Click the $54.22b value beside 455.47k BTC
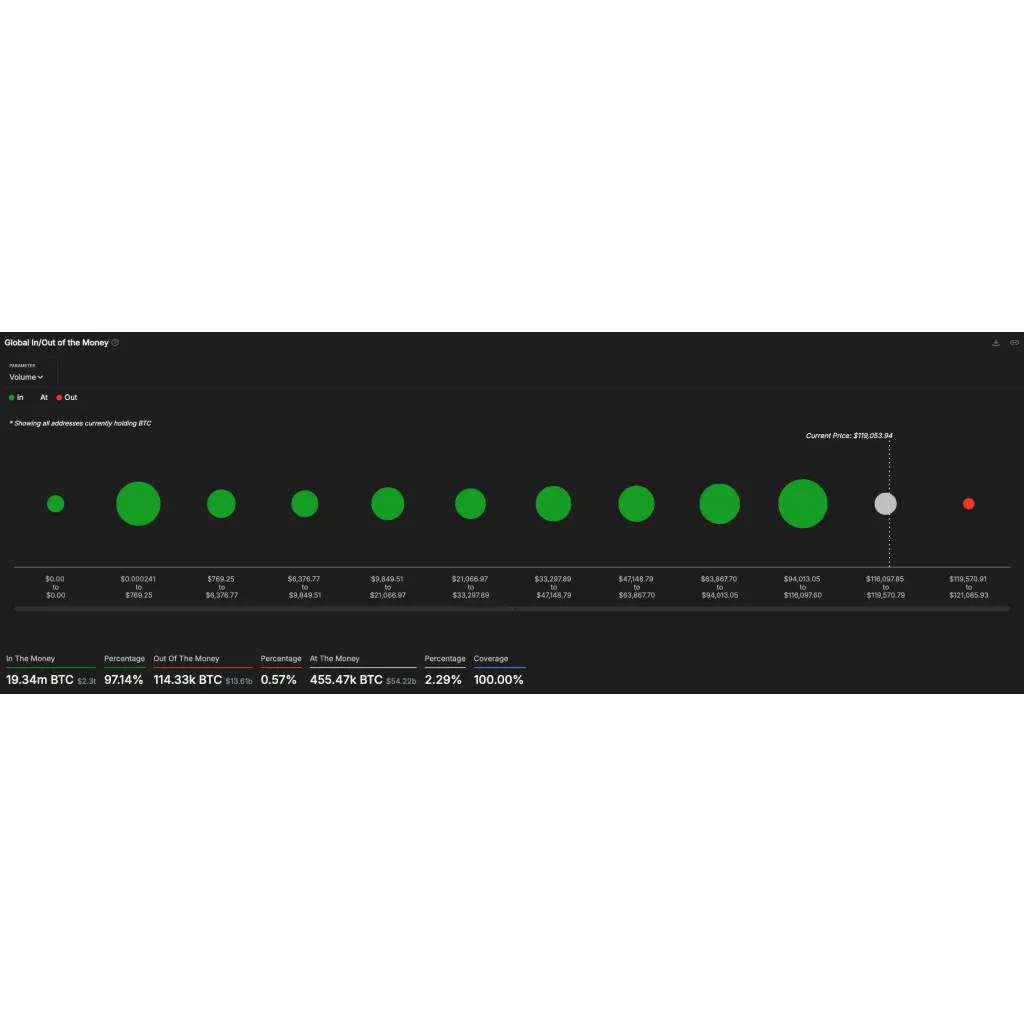1024x1024 pixels. 401,681
